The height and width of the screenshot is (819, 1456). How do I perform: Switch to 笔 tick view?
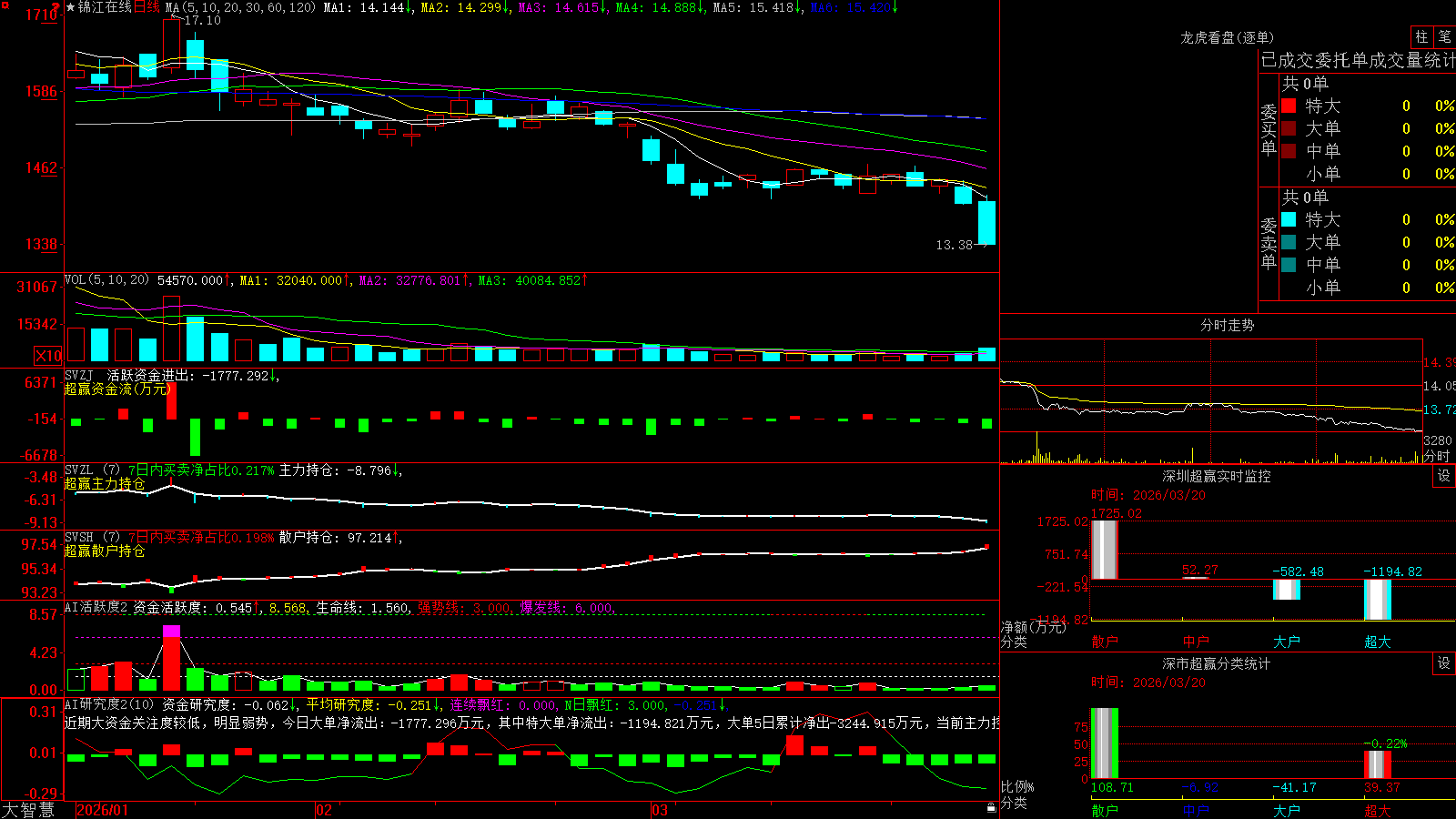tap(1445, 36)
